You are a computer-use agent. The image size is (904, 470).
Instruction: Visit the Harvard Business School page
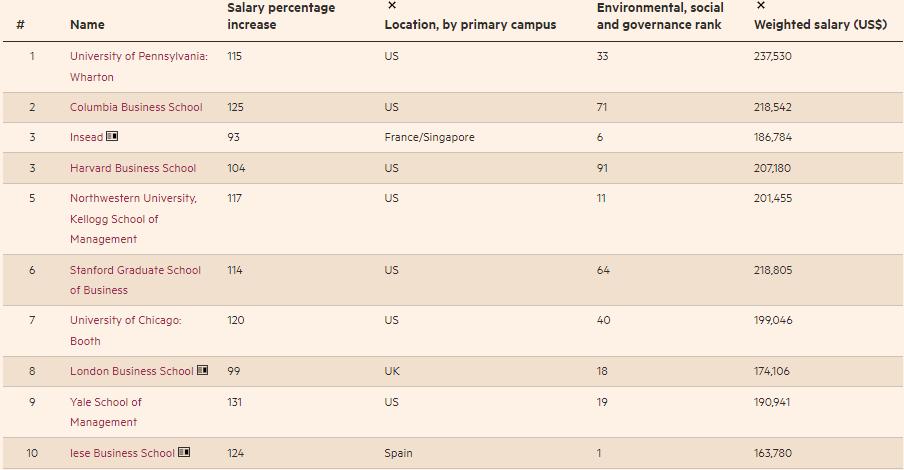tap(133, 168)
